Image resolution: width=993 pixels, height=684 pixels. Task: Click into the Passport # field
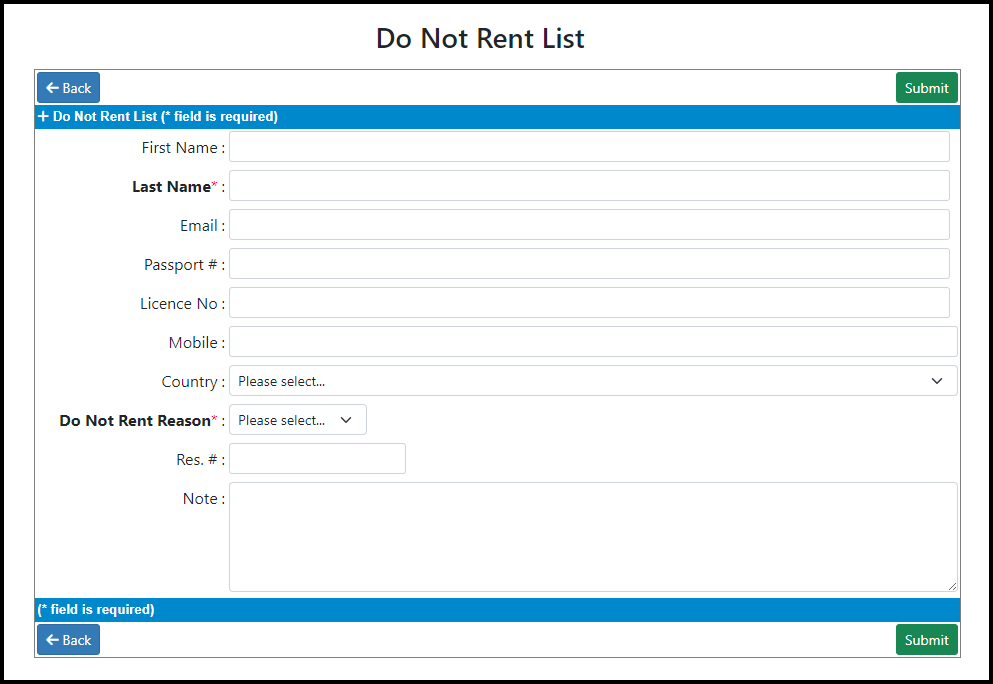click(589, 263)
